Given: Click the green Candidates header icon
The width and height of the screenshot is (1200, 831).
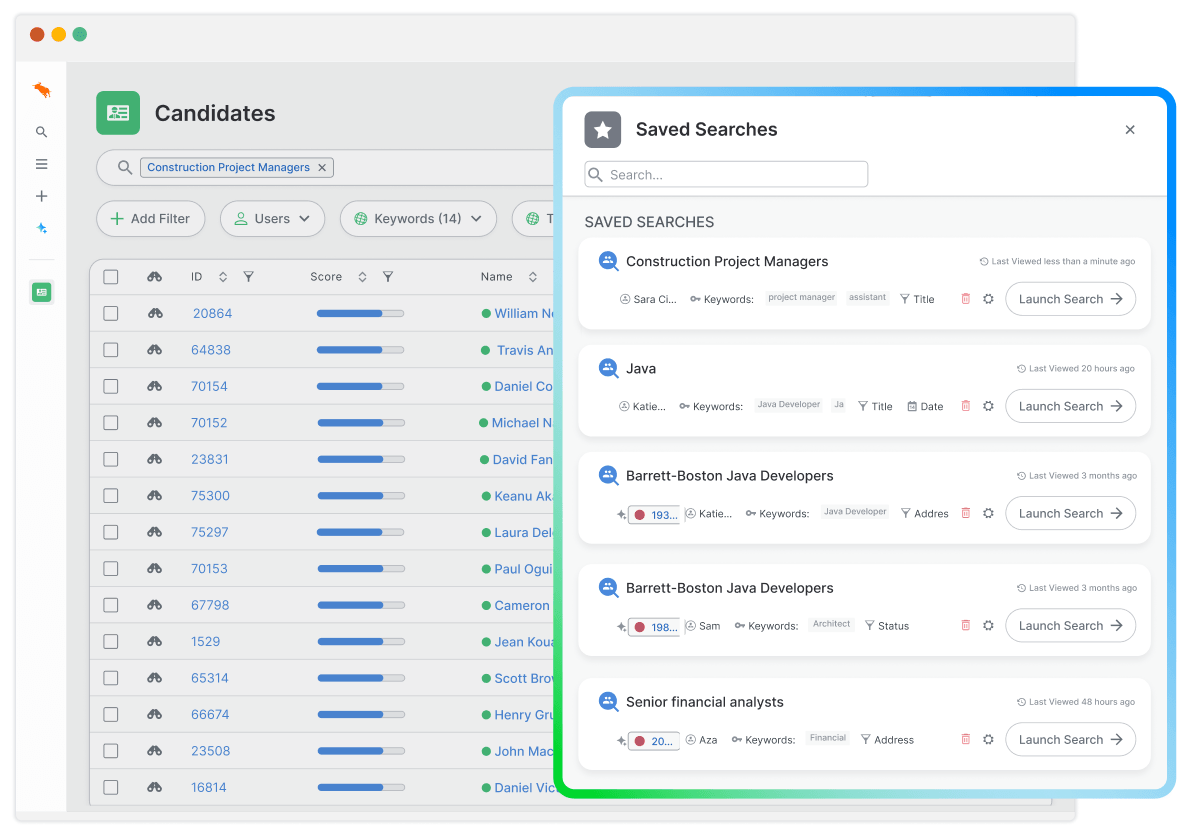Looking at the screenshot, I should [118, 113].
